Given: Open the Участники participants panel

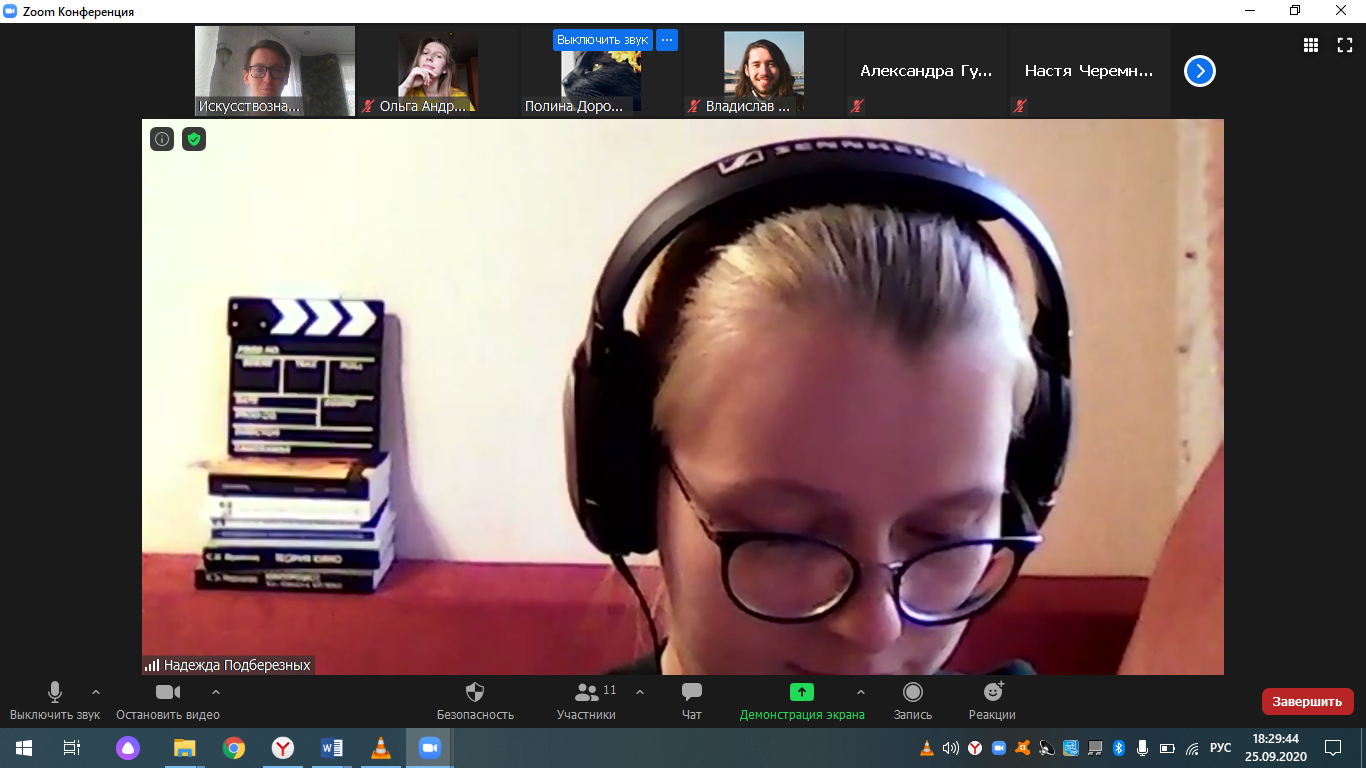Looking at the screenshot, I should (x=587, y=701).
